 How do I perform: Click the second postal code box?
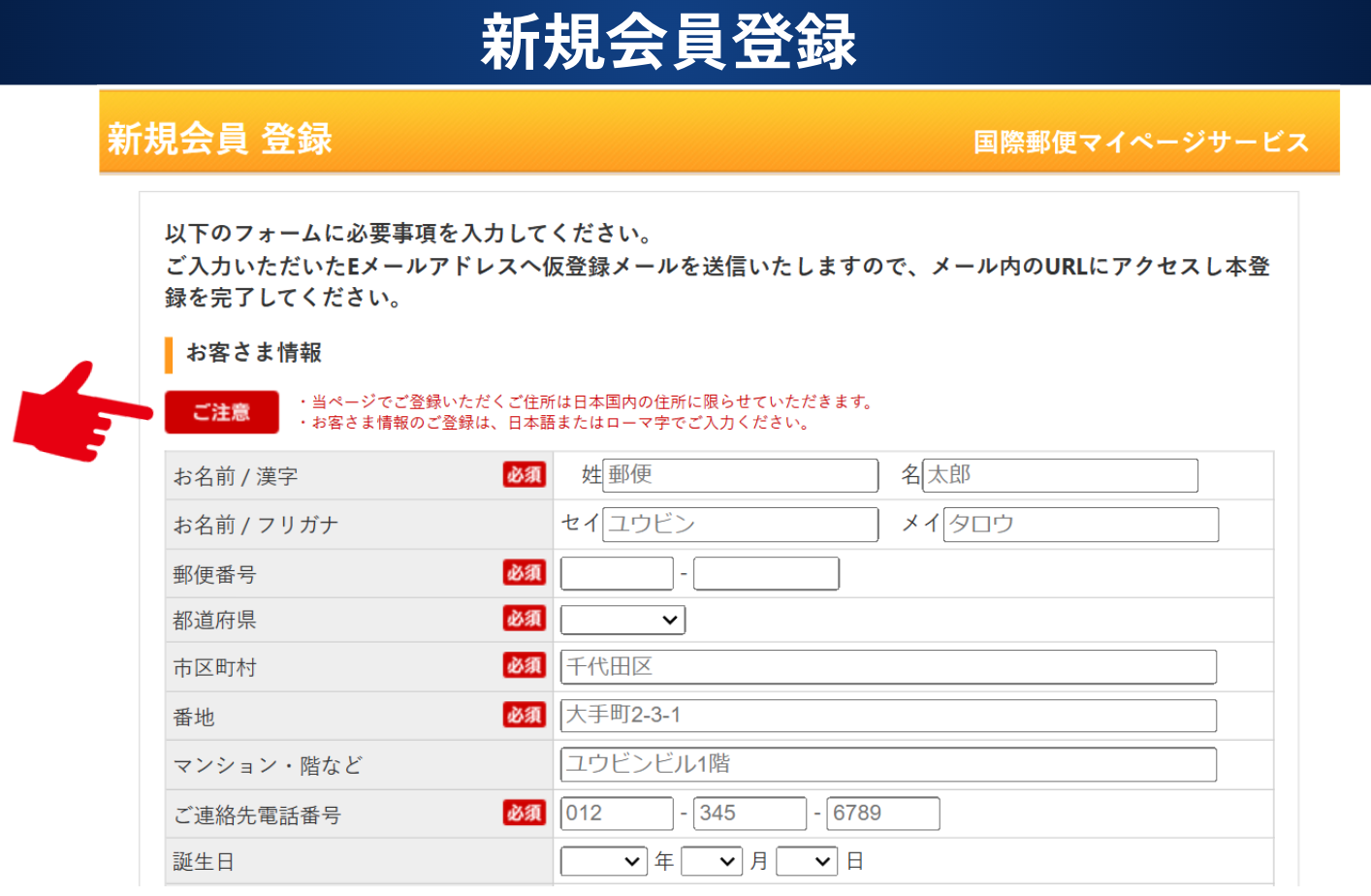766,573
